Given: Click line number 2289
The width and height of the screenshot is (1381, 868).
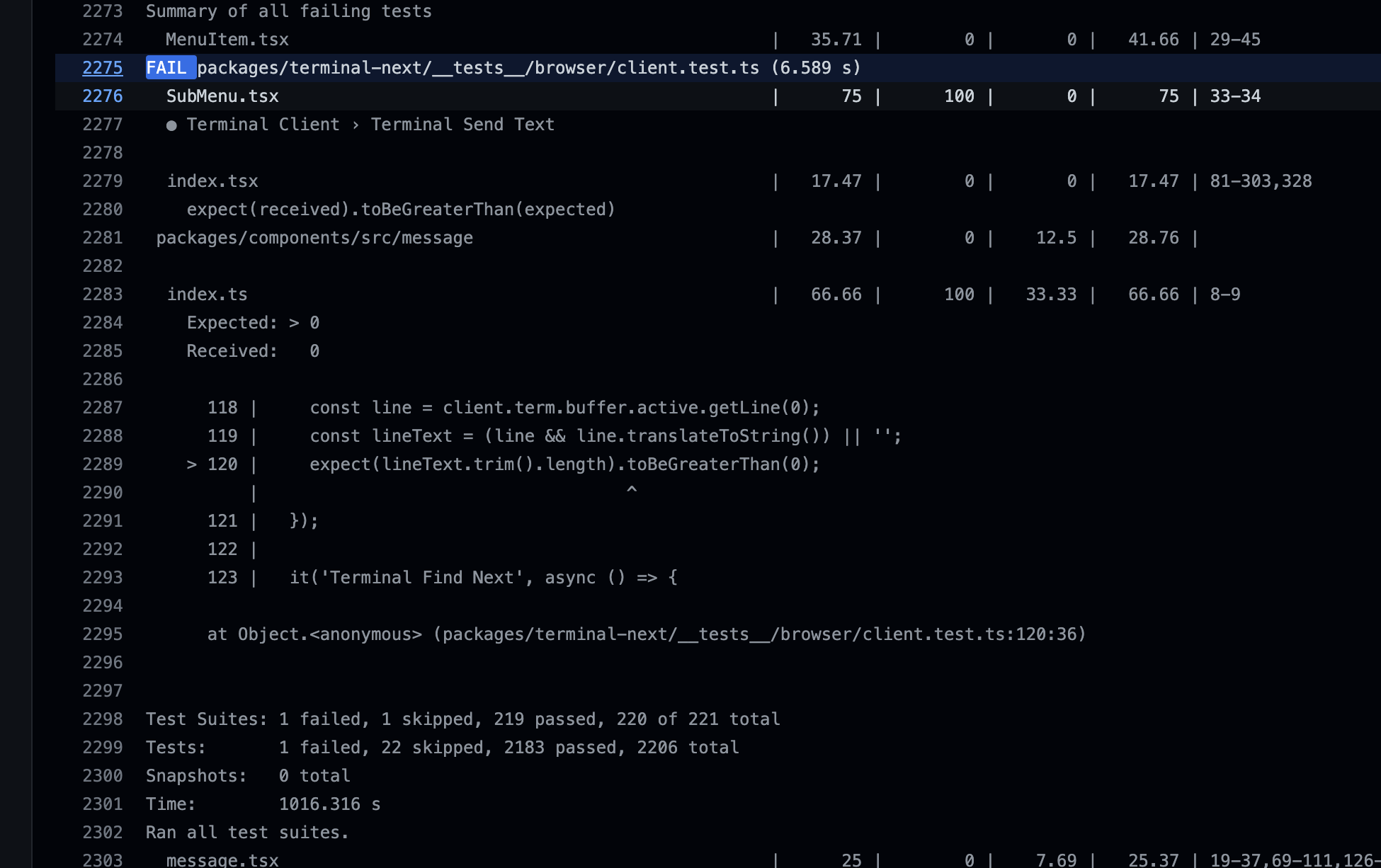Looking at the screenshot, I should [103, 464].
